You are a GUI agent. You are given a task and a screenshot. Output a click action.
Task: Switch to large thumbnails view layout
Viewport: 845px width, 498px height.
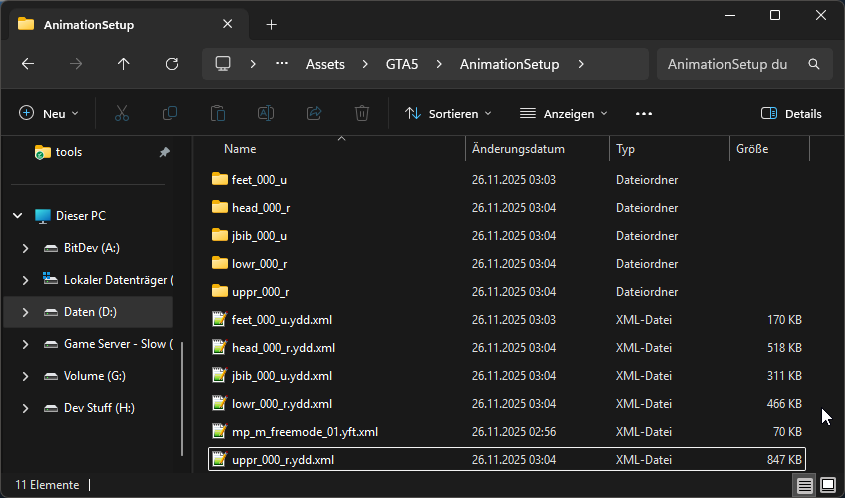pos(828,485)
